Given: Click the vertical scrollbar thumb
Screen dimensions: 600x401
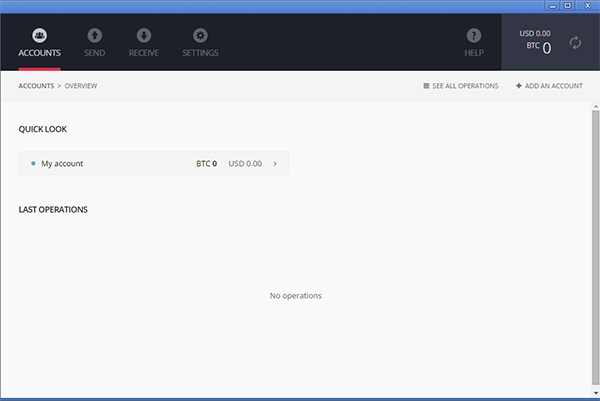Looking at the screenshot, I should tap(595, 247).
